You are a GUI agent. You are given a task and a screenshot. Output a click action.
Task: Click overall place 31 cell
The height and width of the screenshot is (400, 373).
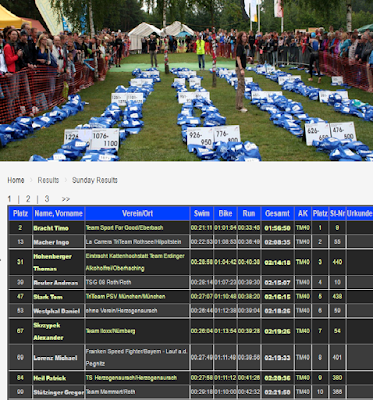point(20,262)
